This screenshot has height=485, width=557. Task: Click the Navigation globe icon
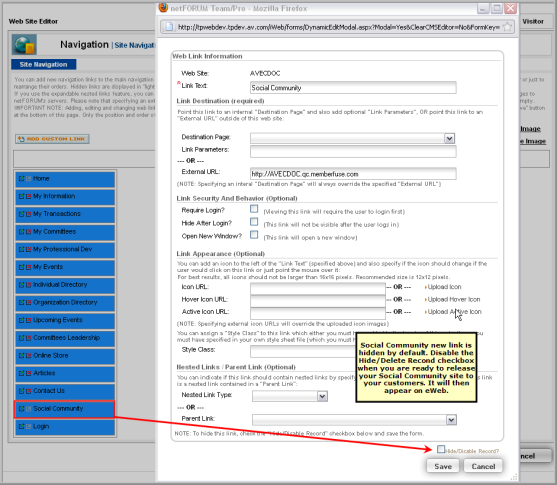pos(24,45)
